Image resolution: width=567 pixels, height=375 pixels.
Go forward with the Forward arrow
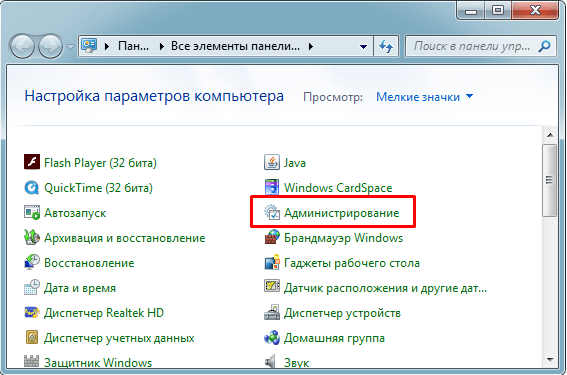[50, 46]
